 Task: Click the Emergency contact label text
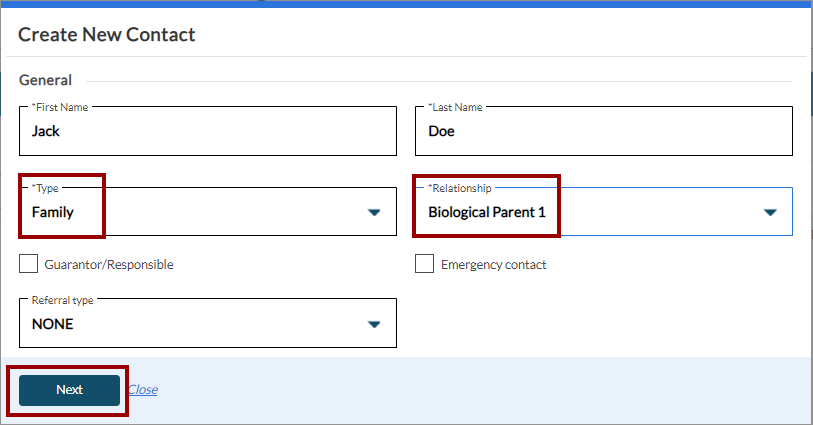[x=493, y=265]
